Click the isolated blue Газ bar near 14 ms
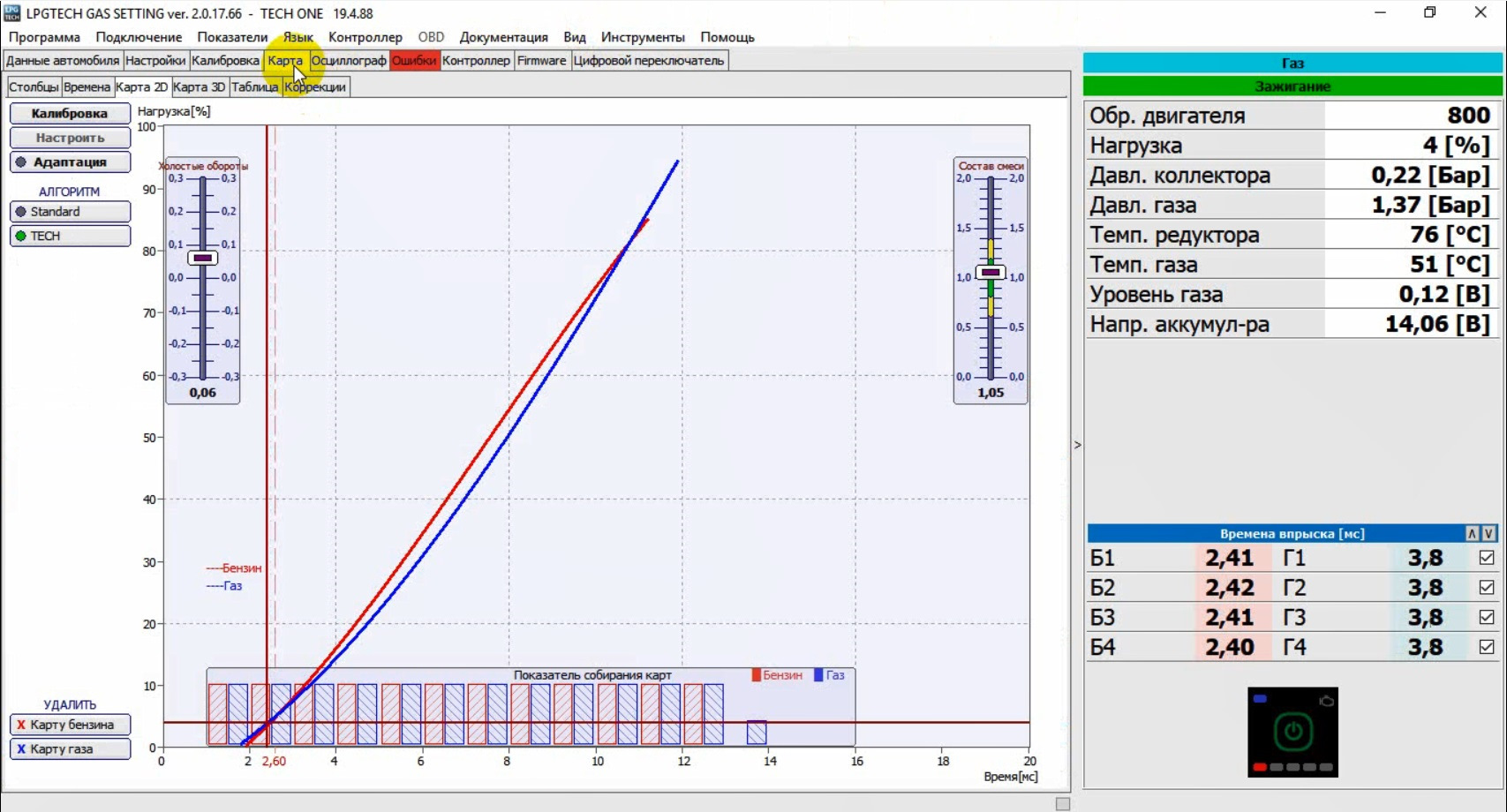 [757, 733]
